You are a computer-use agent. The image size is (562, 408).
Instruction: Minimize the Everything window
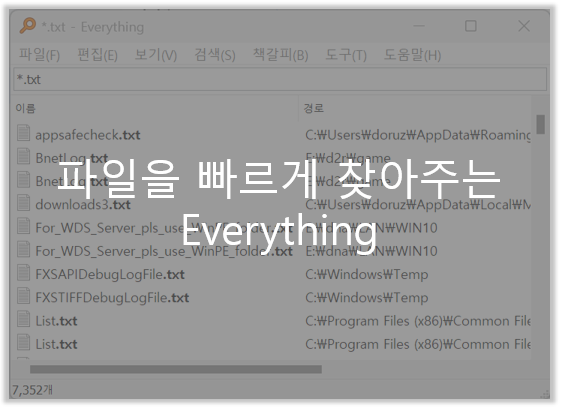coord(419,26)
